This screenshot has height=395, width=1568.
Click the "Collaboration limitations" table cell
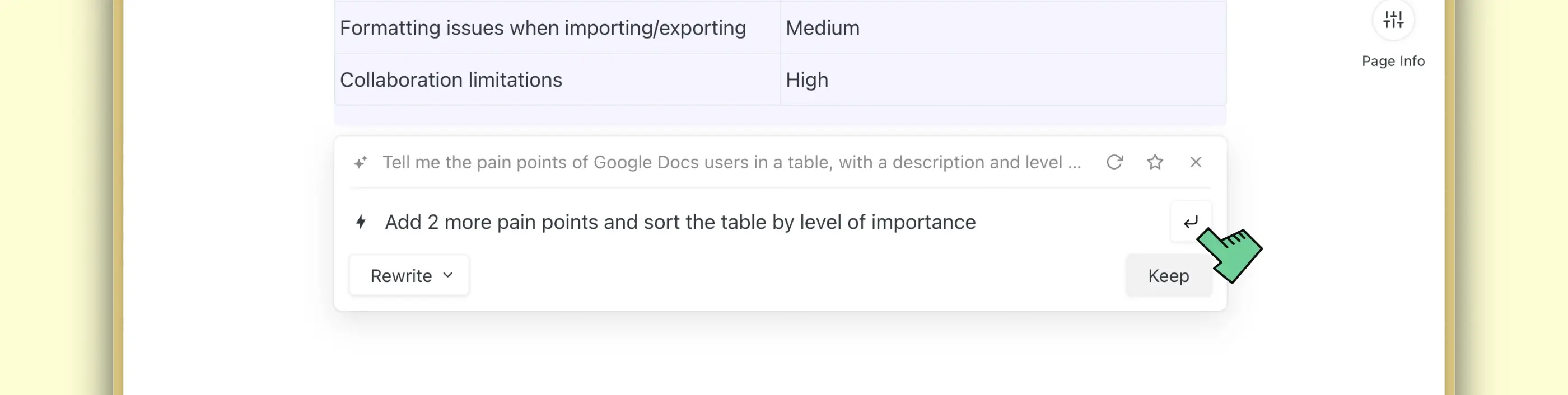(x=450, y=79)
